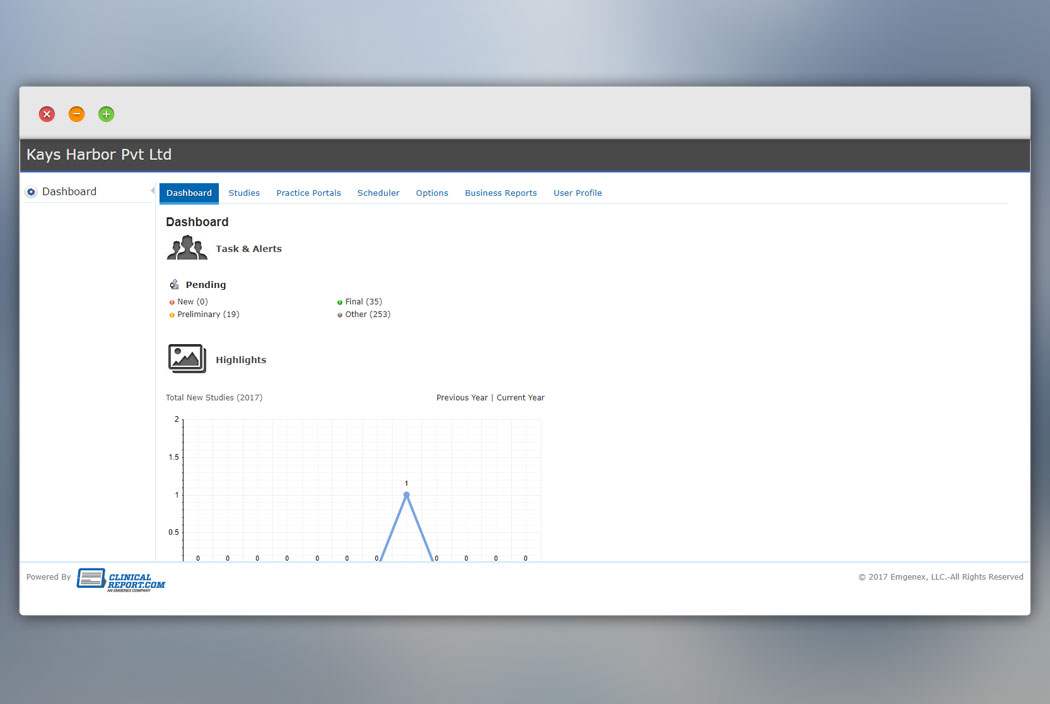Show Preliminary (19) pending studies
This screenshot has width=1050, height=704.
[208, 314]
